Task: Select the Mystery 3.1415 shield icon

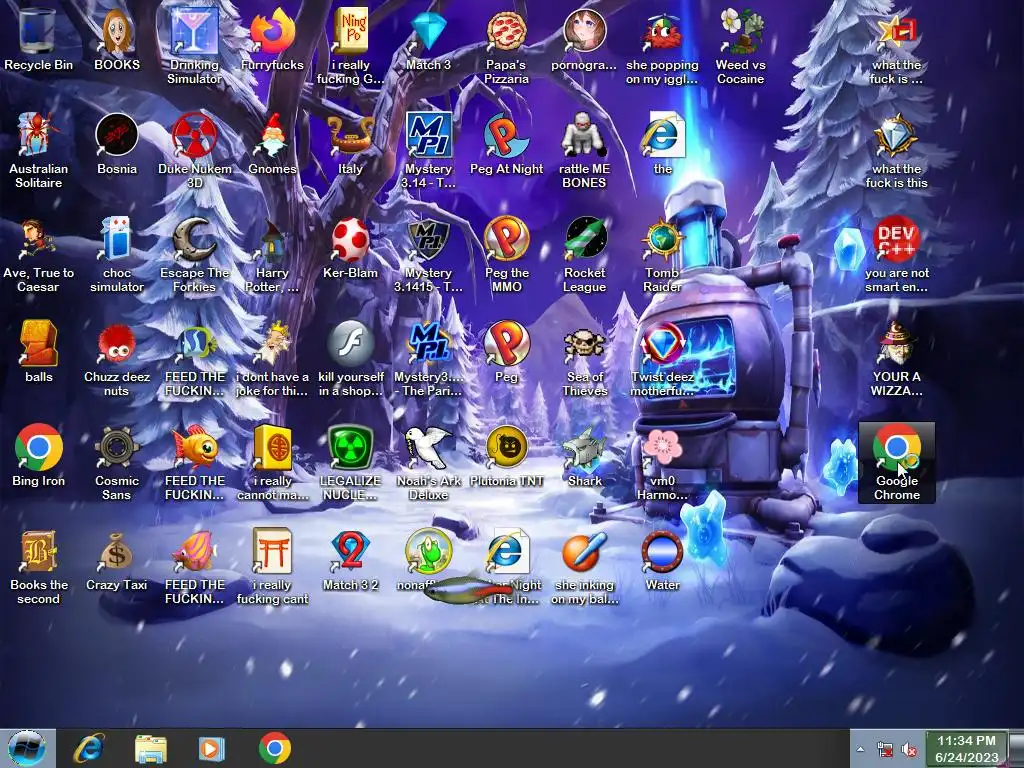Action: click(428, 255)
